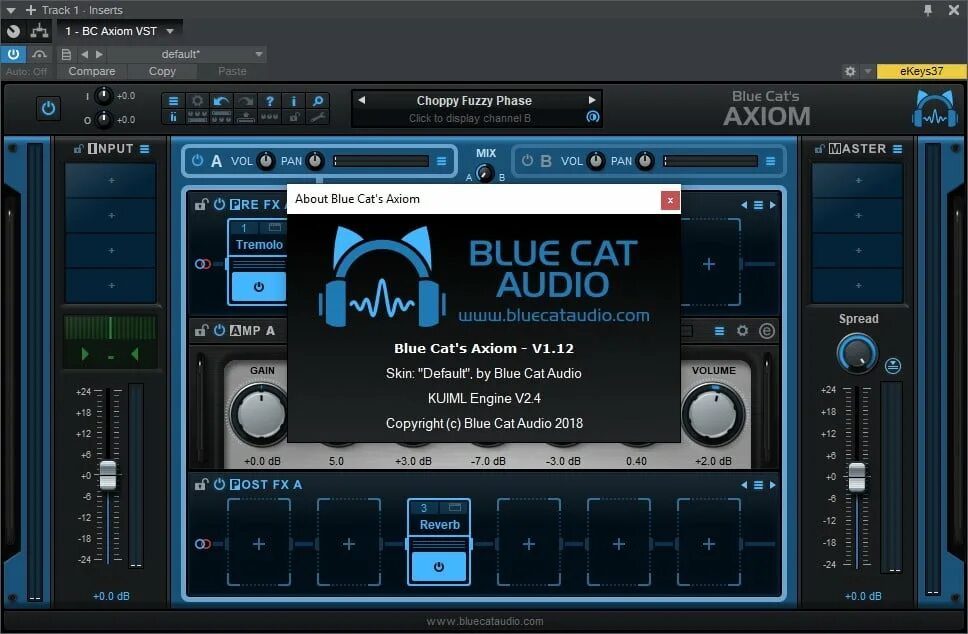Image resolution: width=968 pixels, height=634 pixels.
Task: Open Amp A settings gear
Action: 742,331
